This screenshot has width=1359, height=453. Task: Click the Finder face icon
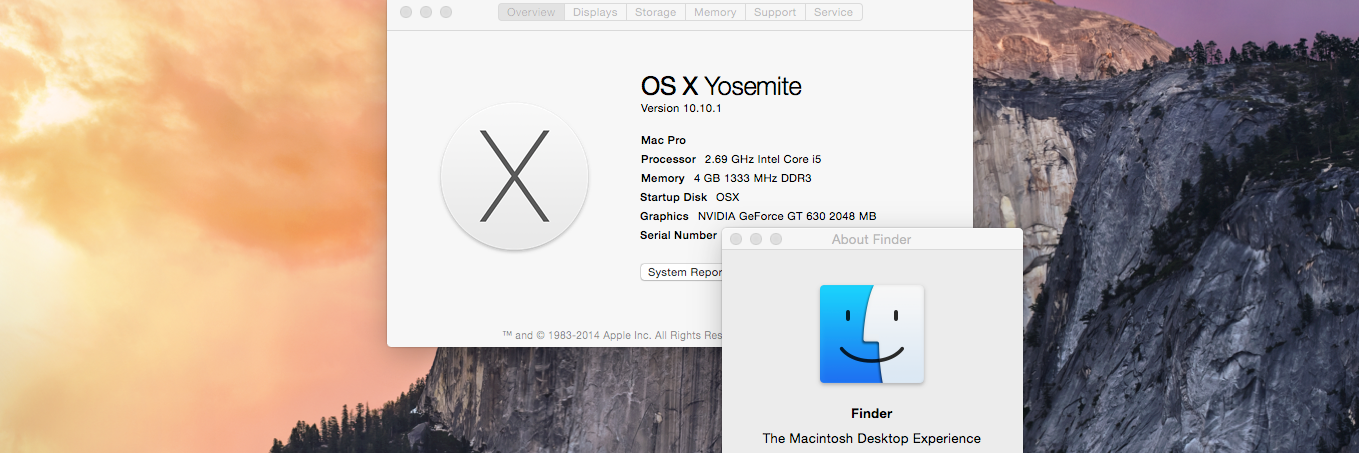[872, 334]
